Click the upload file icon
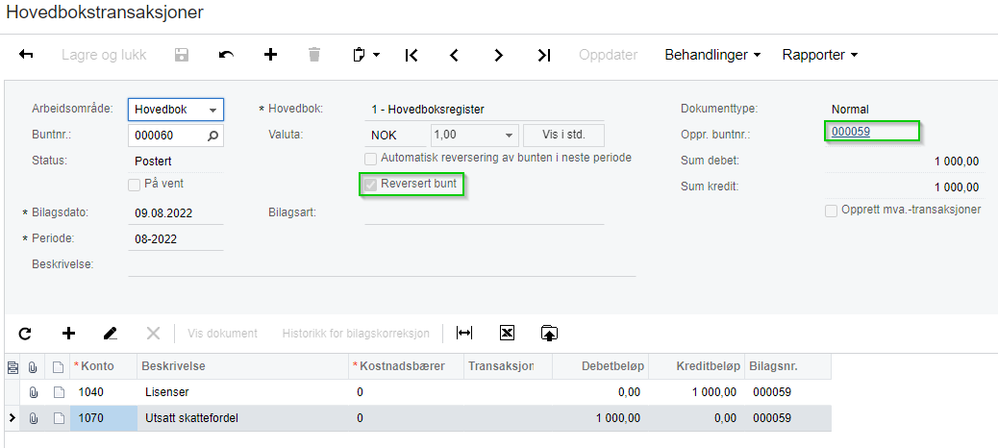 click(x=549, y=333)
